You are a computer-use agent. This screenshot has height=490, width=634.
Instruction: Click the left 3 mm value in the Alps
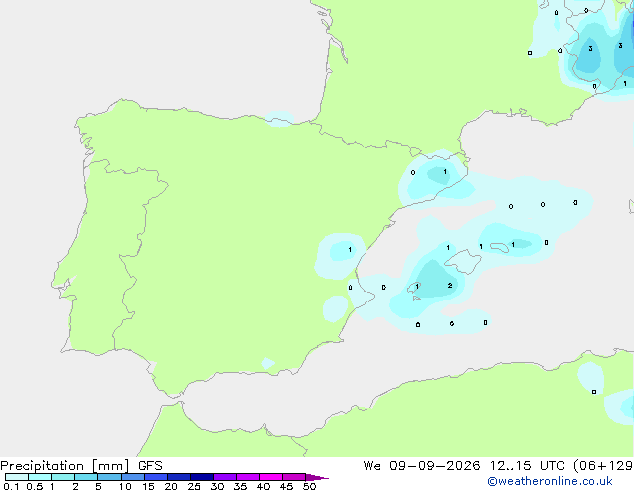[x=590, y=49]
